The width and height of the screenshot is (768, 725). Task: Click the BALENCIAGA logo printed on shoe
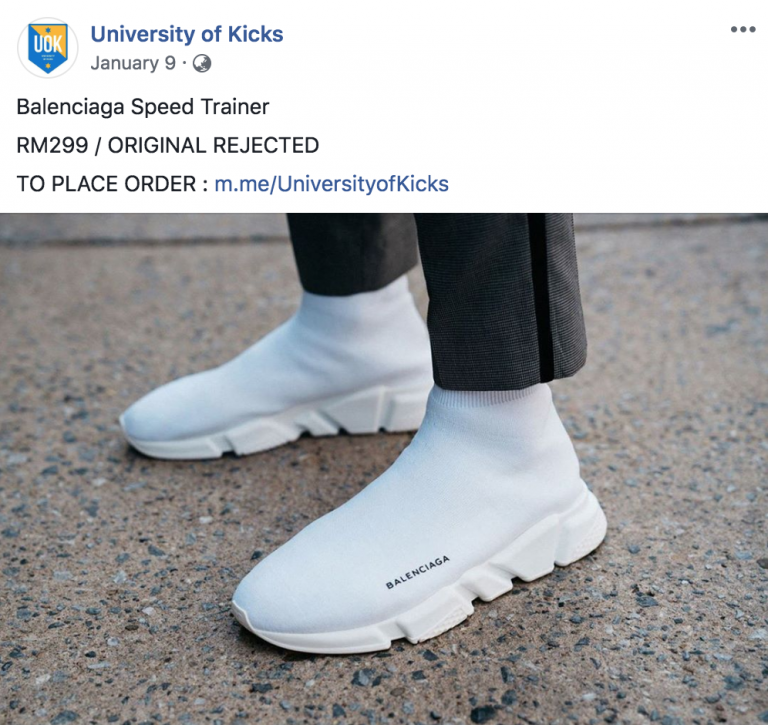(x=418, y=572)
